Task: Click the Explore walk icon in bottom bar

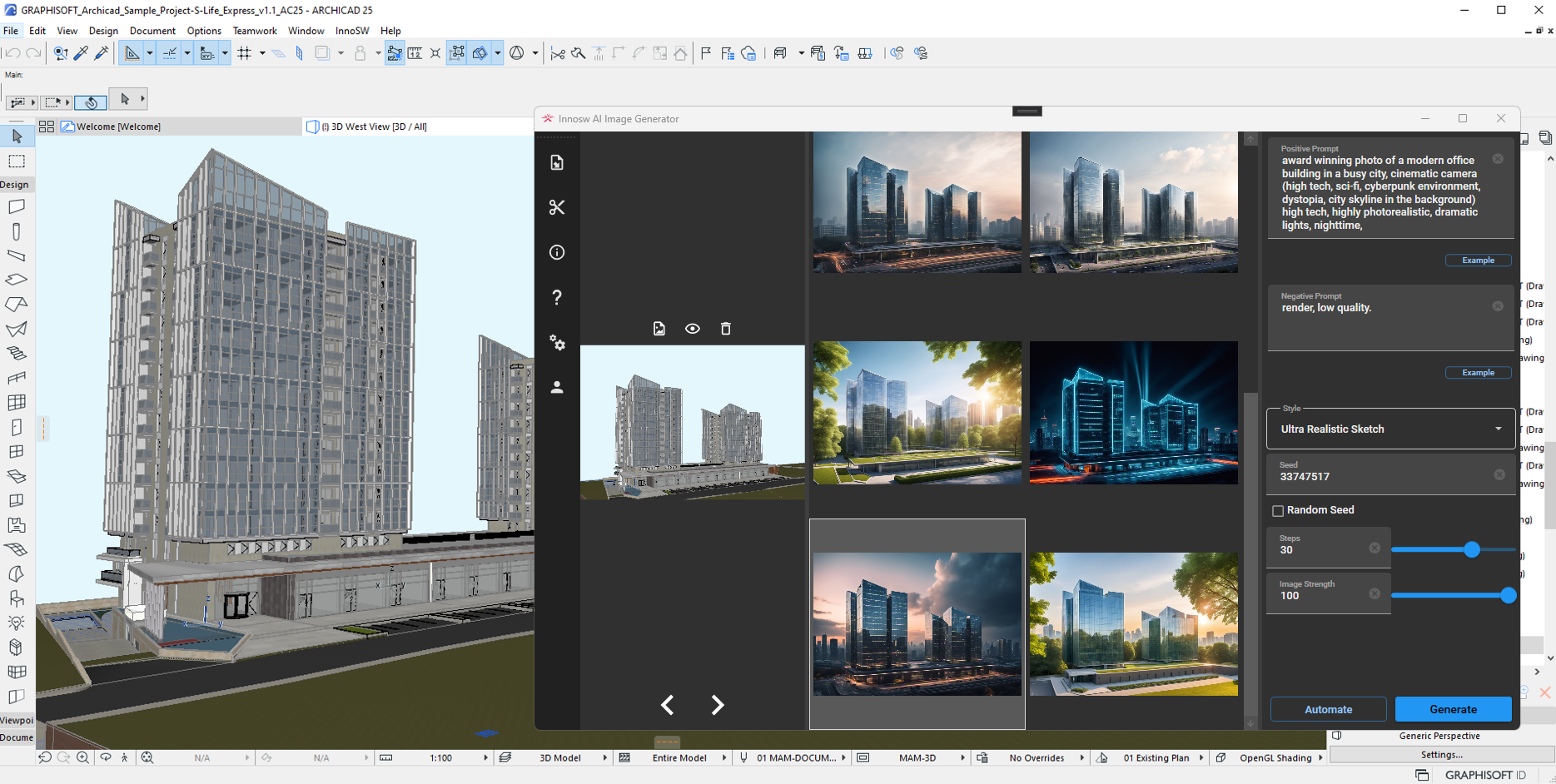Action: pos(125,757)
